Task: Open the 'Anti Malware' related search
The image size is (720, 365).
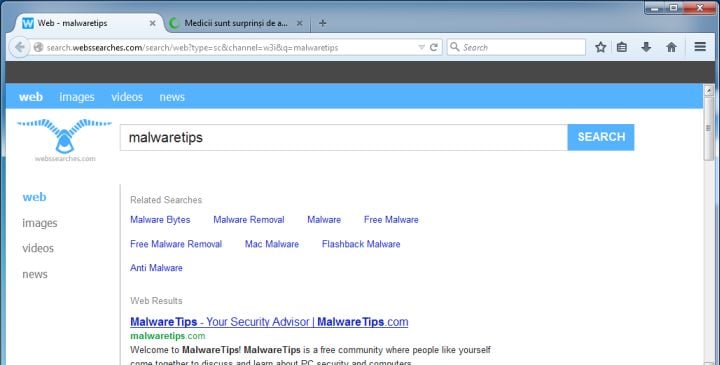Action: coord(156,268)
